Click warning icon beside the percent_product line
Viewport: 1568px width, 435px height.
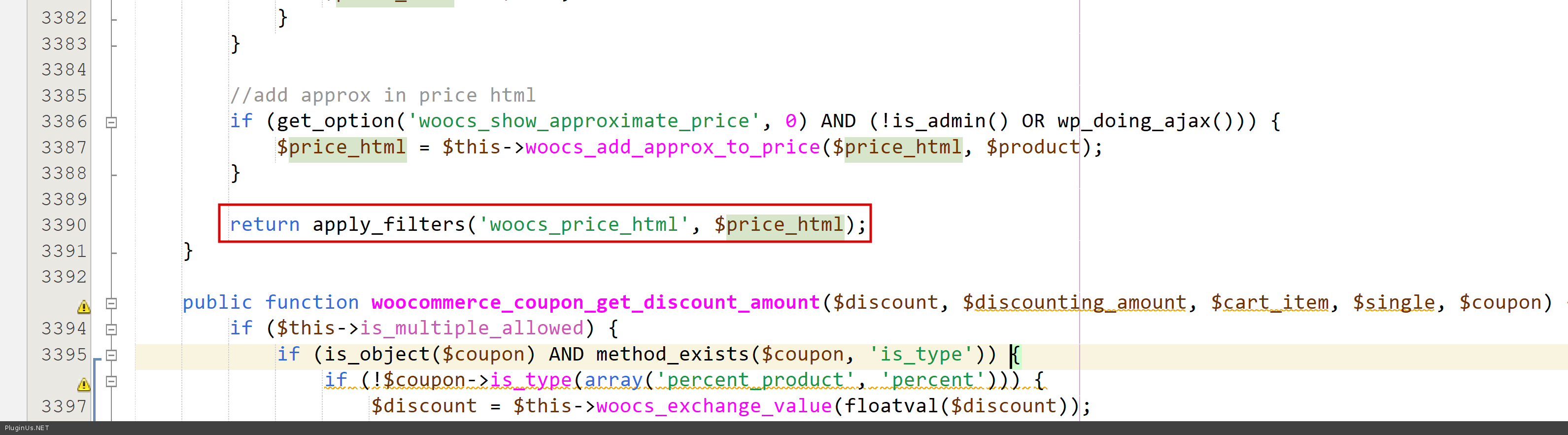83,384
